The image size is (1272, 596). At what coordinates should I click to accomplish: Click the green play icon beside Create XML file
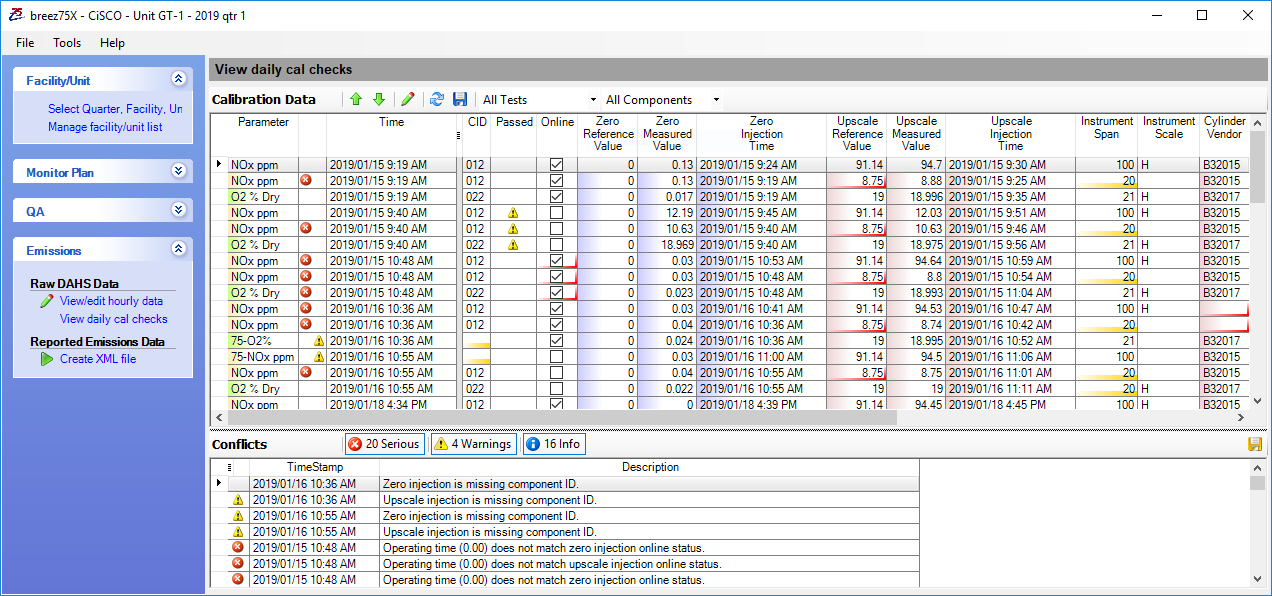click(x=47, y=359)
